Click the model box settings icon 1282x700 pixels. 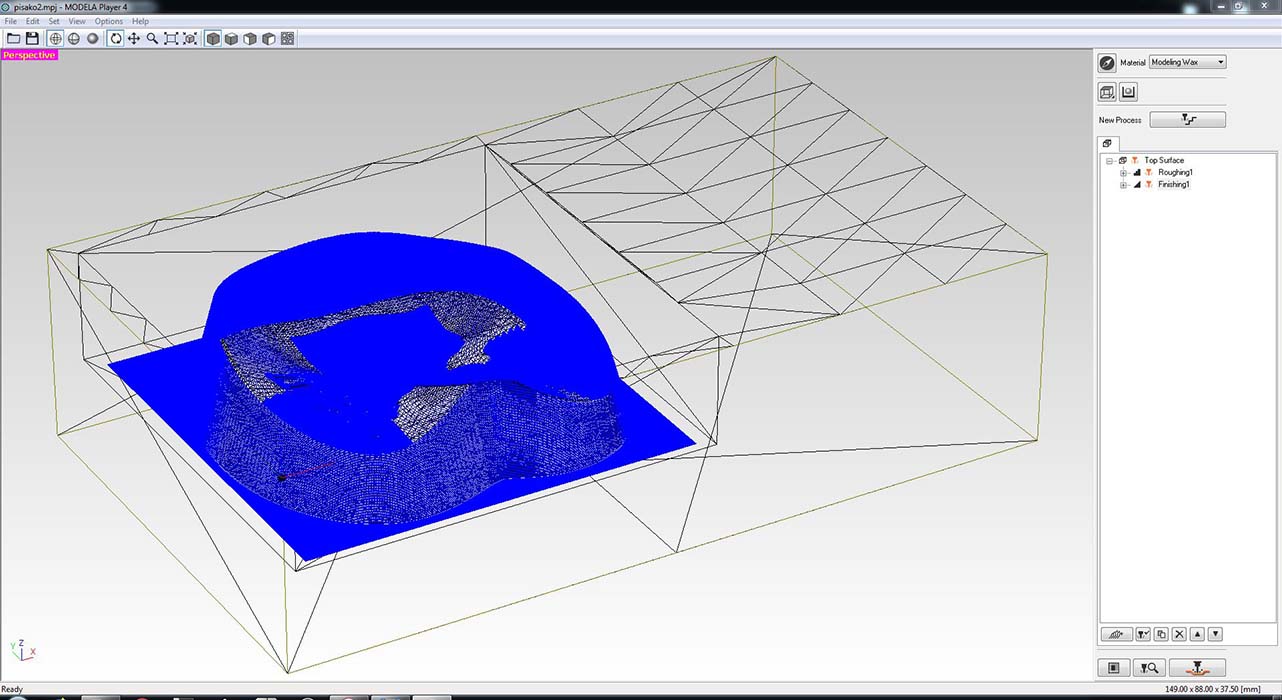tap(1107, 92)
